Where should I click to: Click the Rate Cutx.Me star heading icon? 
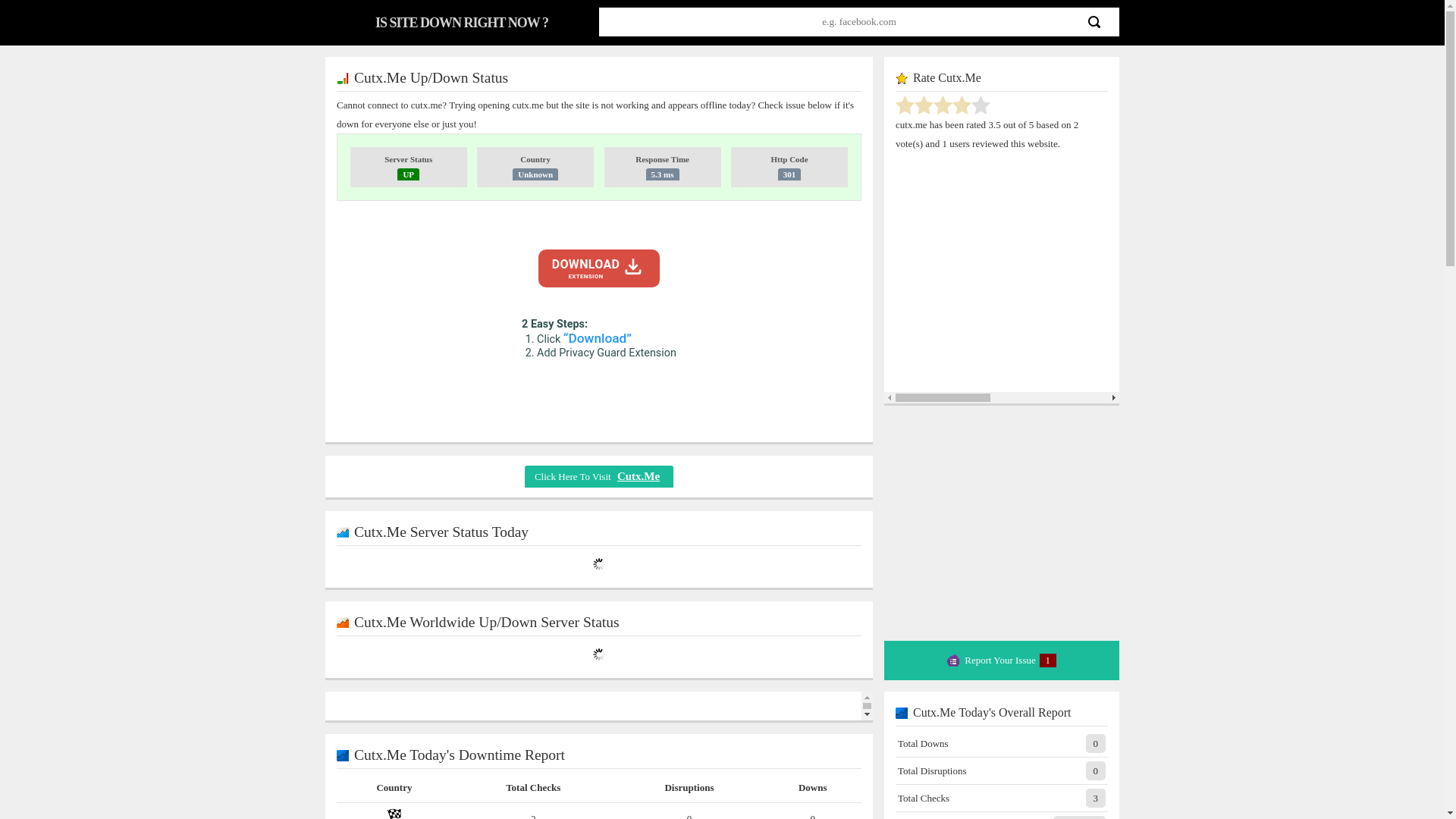tap(902, 79)
